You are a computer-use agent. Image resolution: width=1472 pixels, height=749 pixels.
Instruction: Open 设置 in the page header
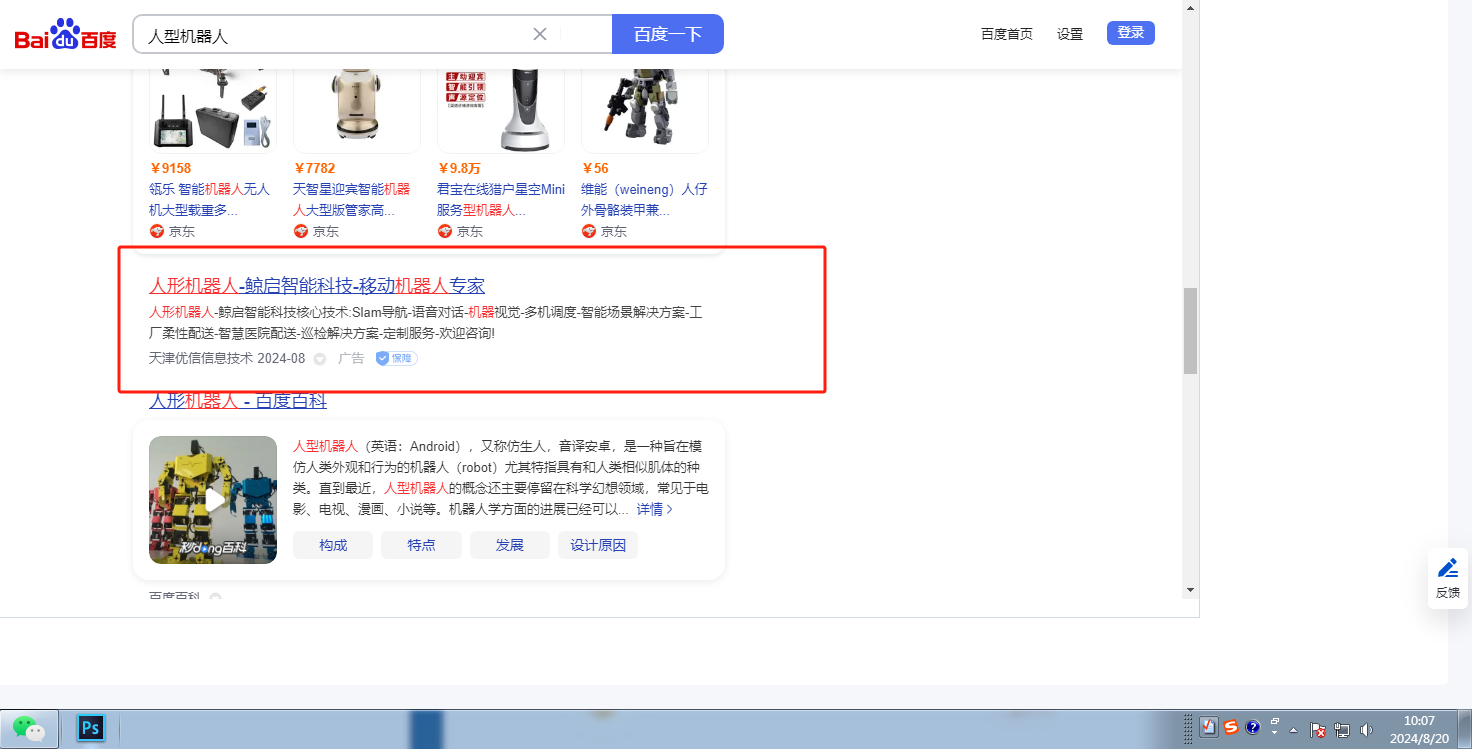coord(1070,34)
